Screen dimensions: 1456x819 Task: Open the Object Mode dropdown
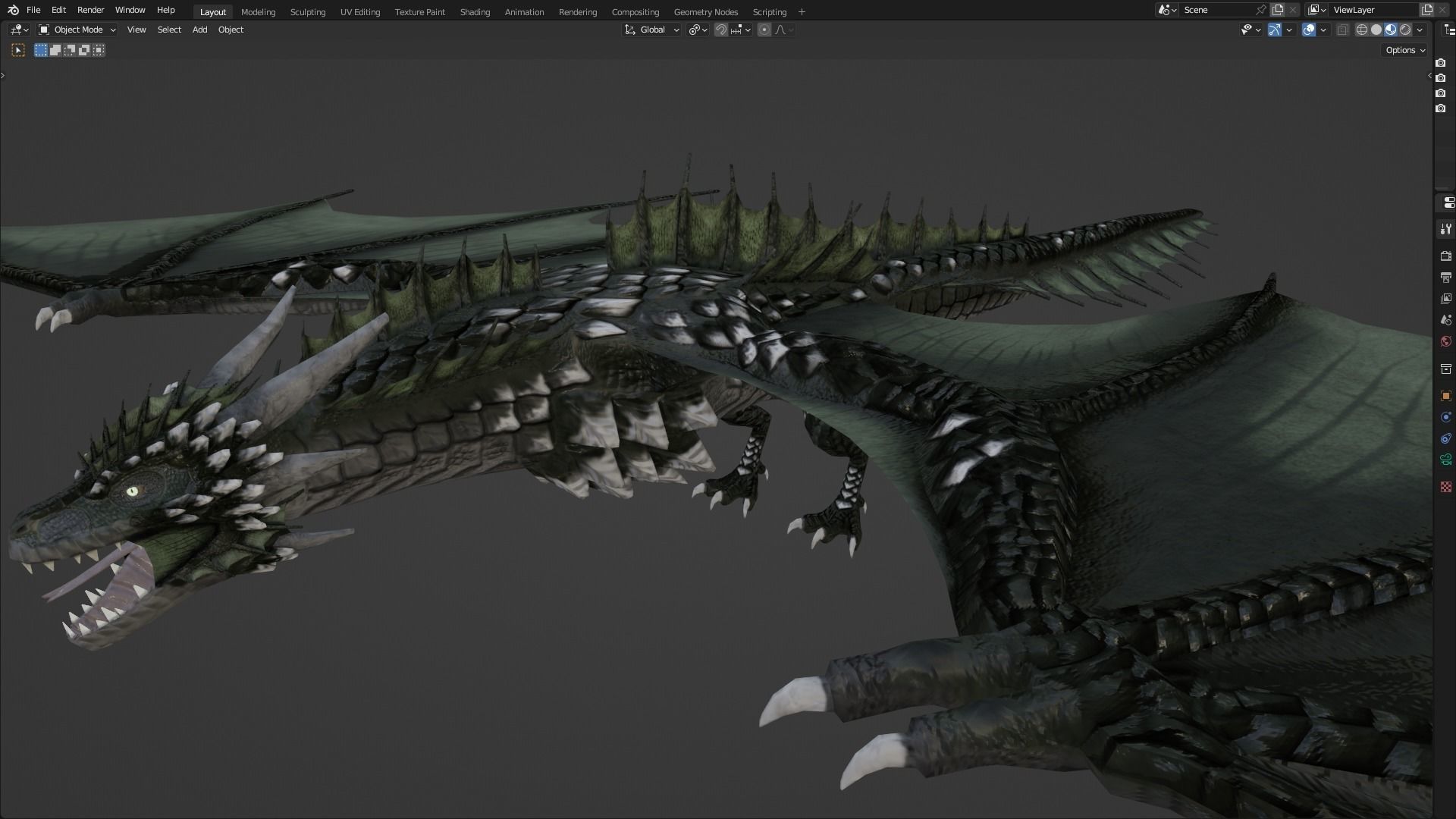[x=77, y=30]
